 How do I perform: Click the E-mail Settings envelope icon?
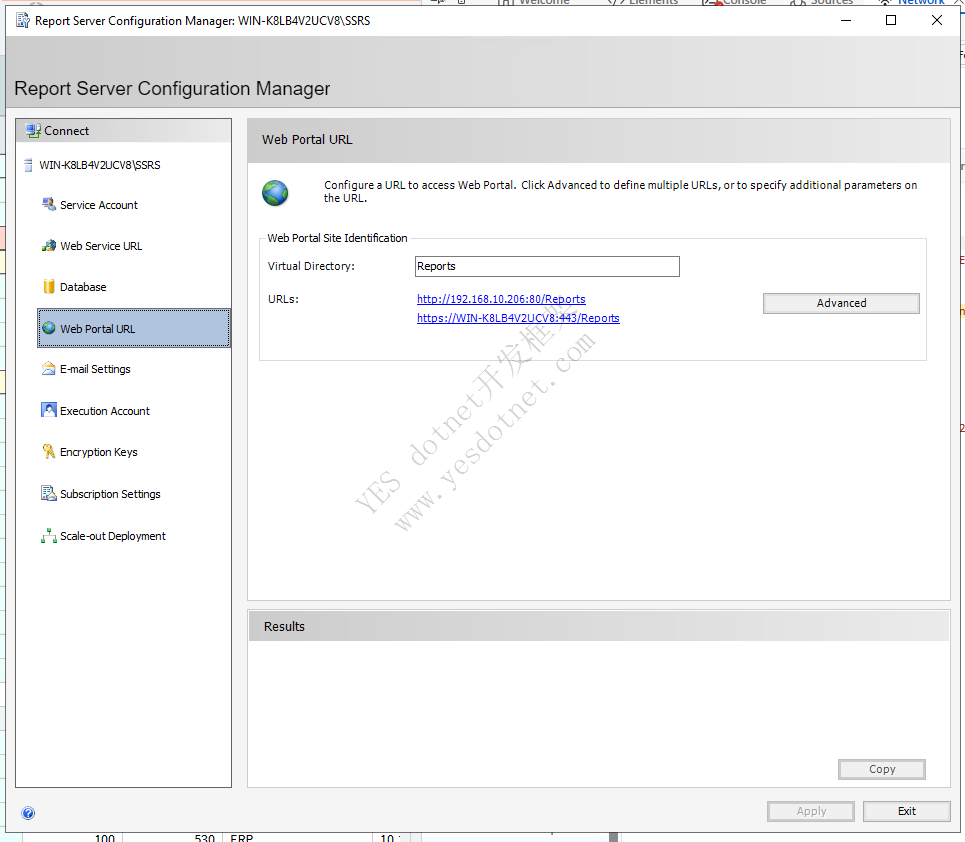click(48, 369)
